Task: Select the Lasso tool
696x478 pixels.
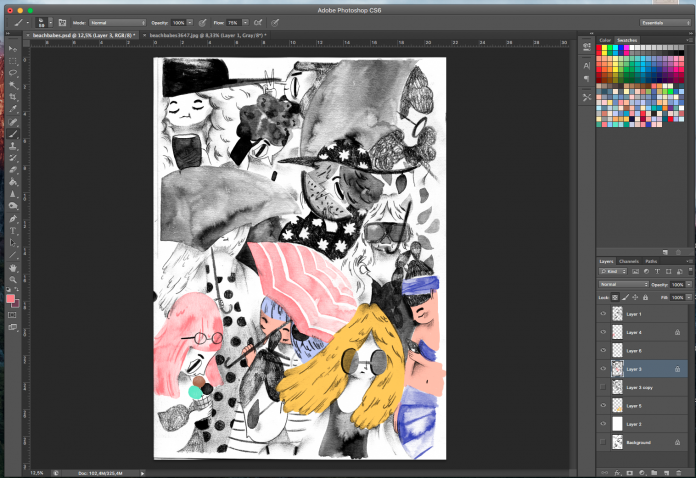Action: 12,73
